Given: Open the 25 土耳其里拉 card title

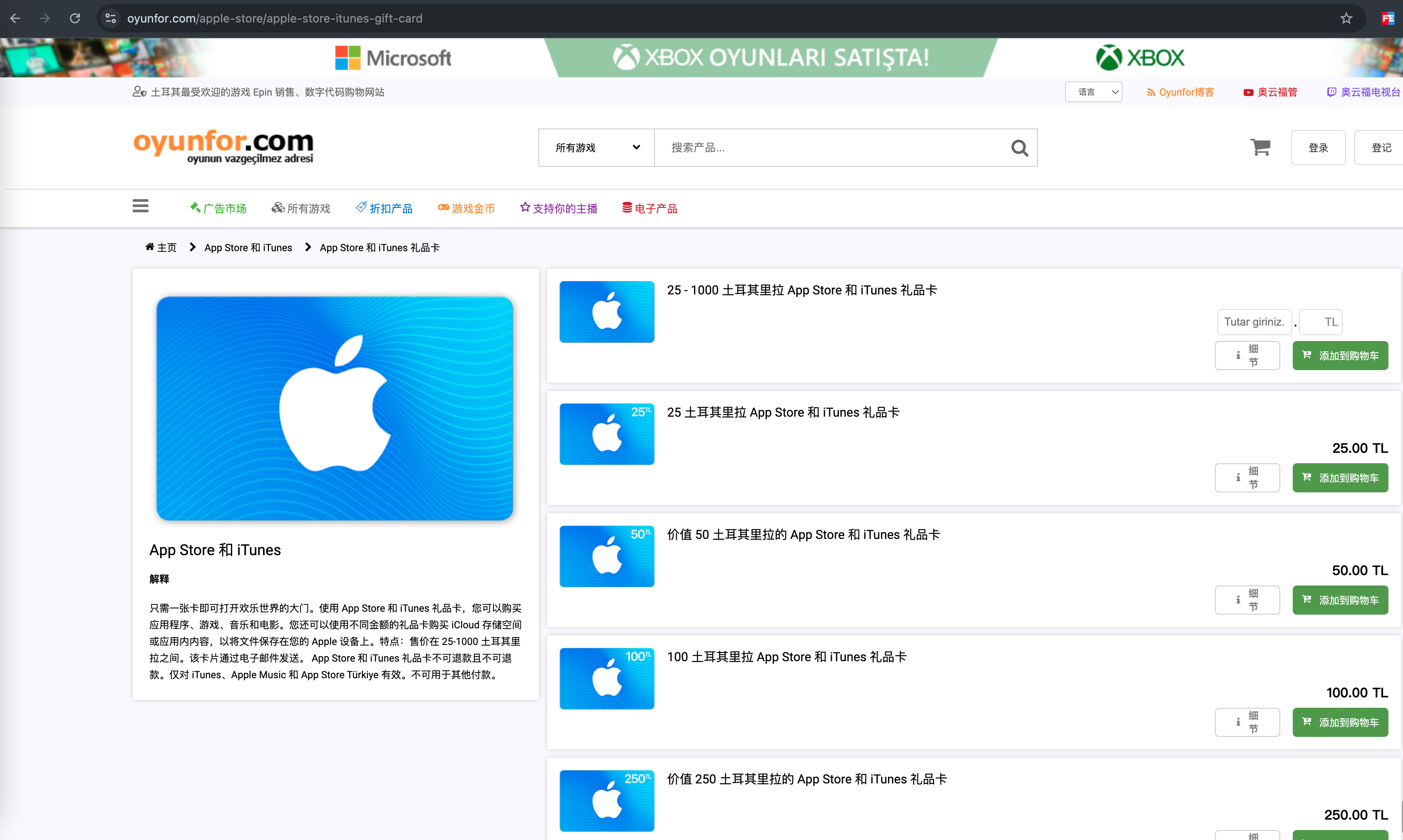Looking at the screenshot, I should (783, 412).
